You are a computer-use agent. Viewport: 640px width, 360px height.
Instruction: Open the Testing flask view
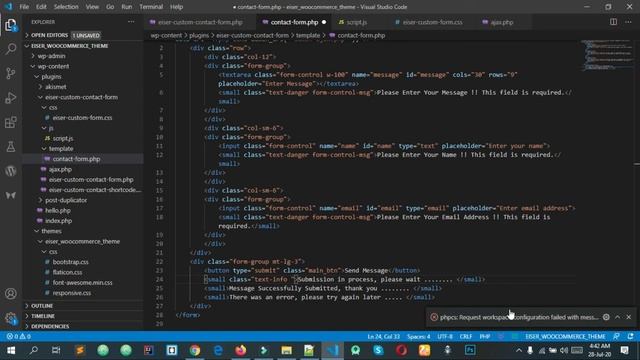11,147
